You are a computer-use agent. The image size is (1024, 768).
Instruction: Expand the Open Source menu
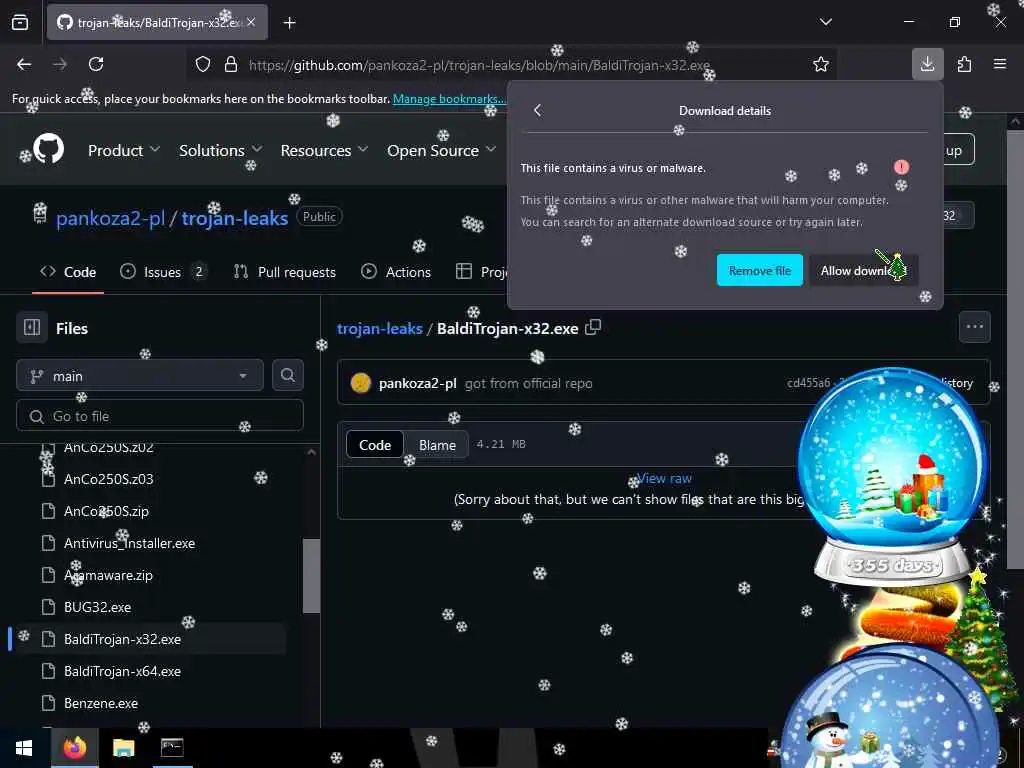click(x=442, y=150)
